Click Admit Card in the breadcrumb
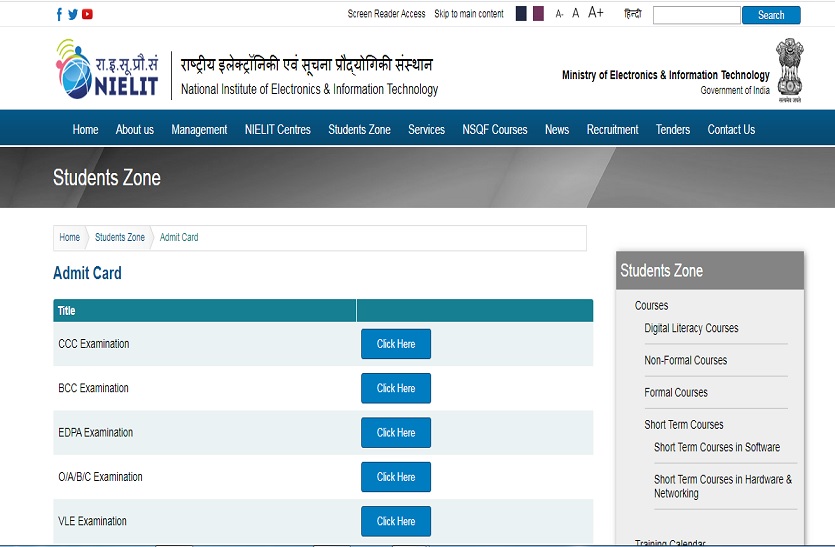The image size is (835, 547). (179, 238)
